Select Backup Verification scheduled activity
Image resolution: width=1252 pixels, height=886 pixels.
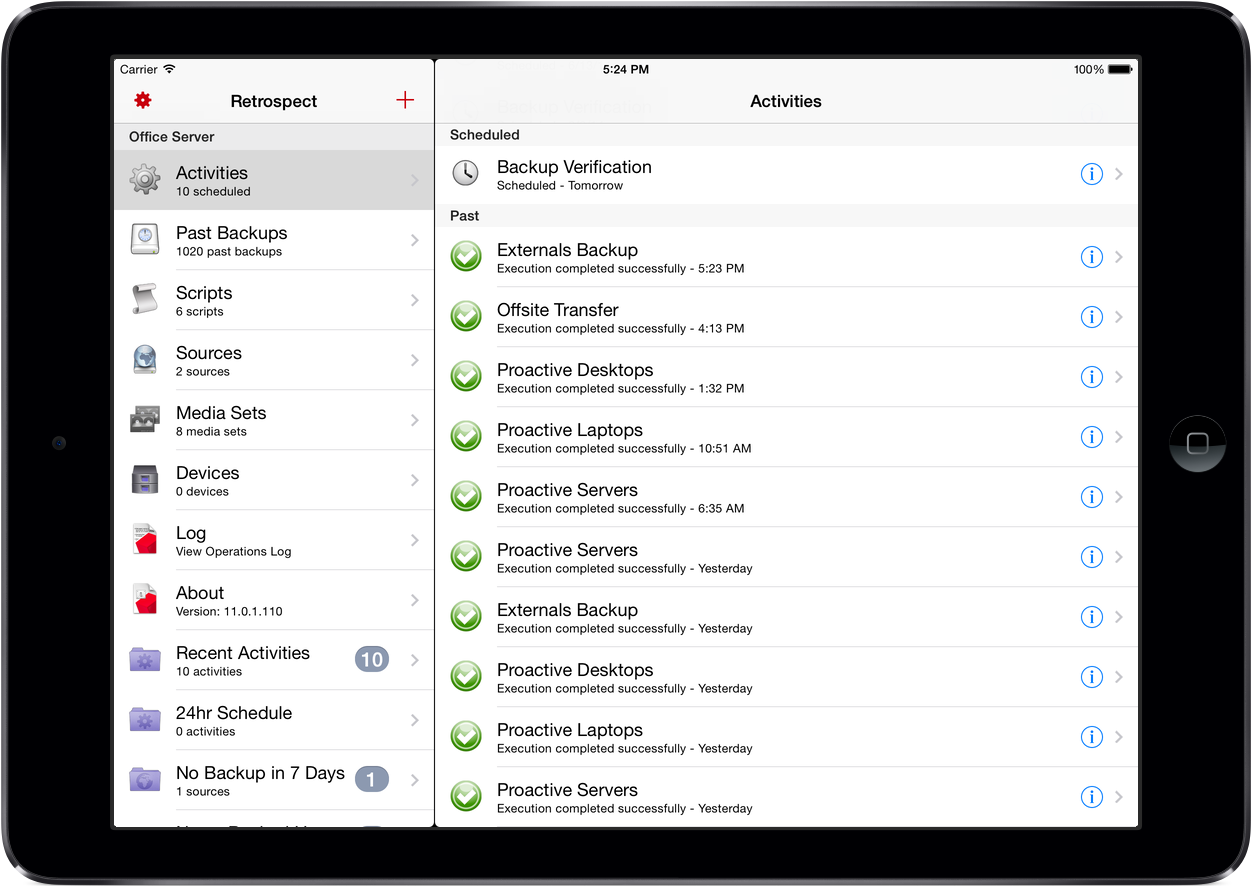(x=787, y=174)
